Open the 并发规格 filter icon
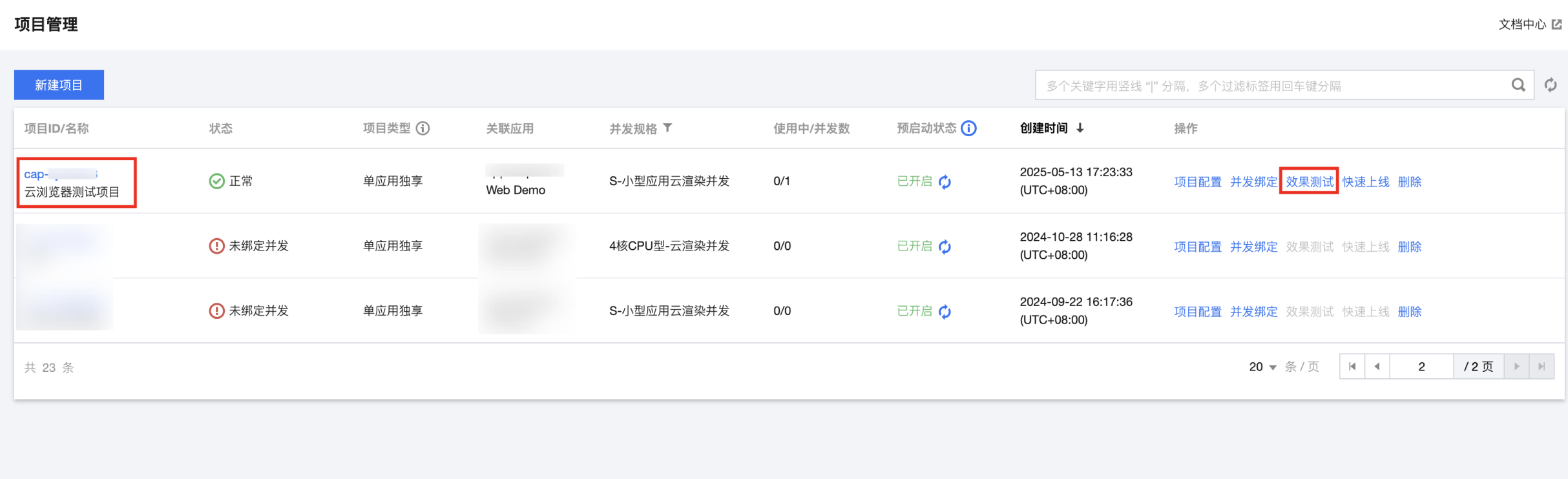 click(x=668, y=128)
